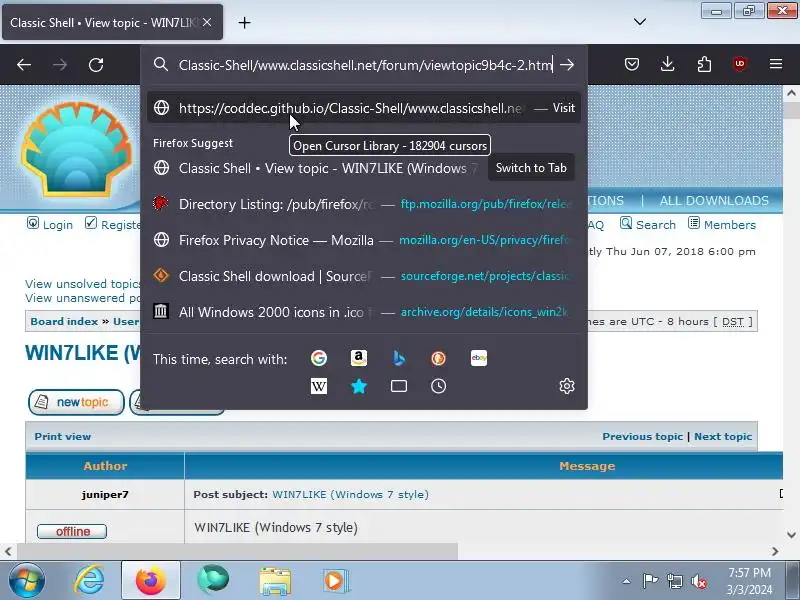Select Firefox Privacy Notice suggestion

pos(364,240)
